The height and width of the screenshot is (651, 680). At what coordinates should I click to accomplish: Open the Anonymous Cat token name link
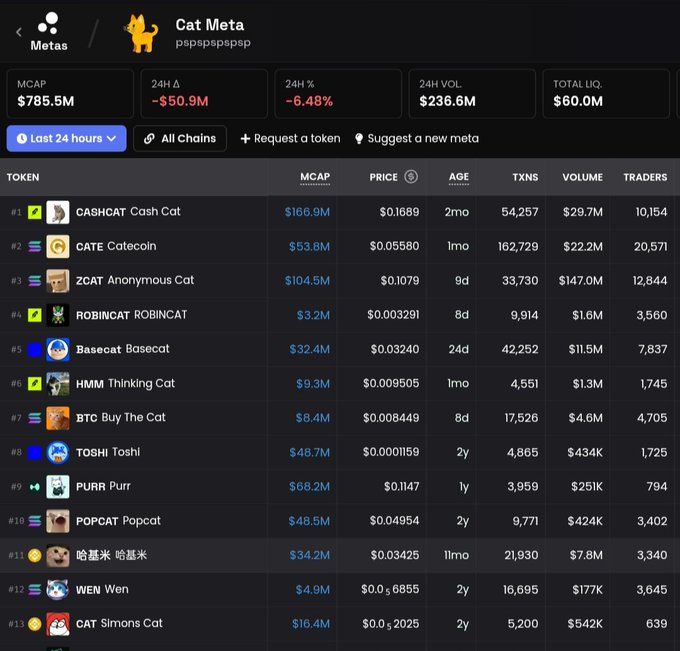pyautogui.click(x=151, y=280)
